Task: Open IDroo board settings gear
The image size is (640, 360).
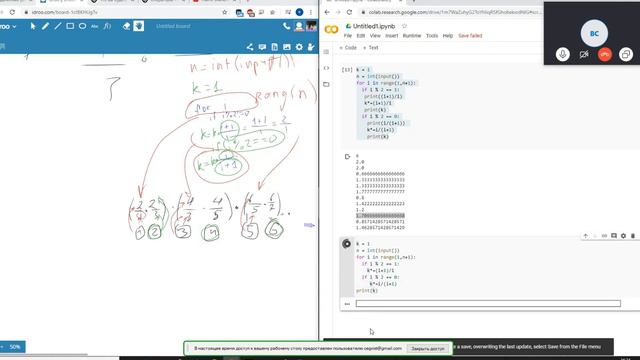Action: tap(299, 47)
